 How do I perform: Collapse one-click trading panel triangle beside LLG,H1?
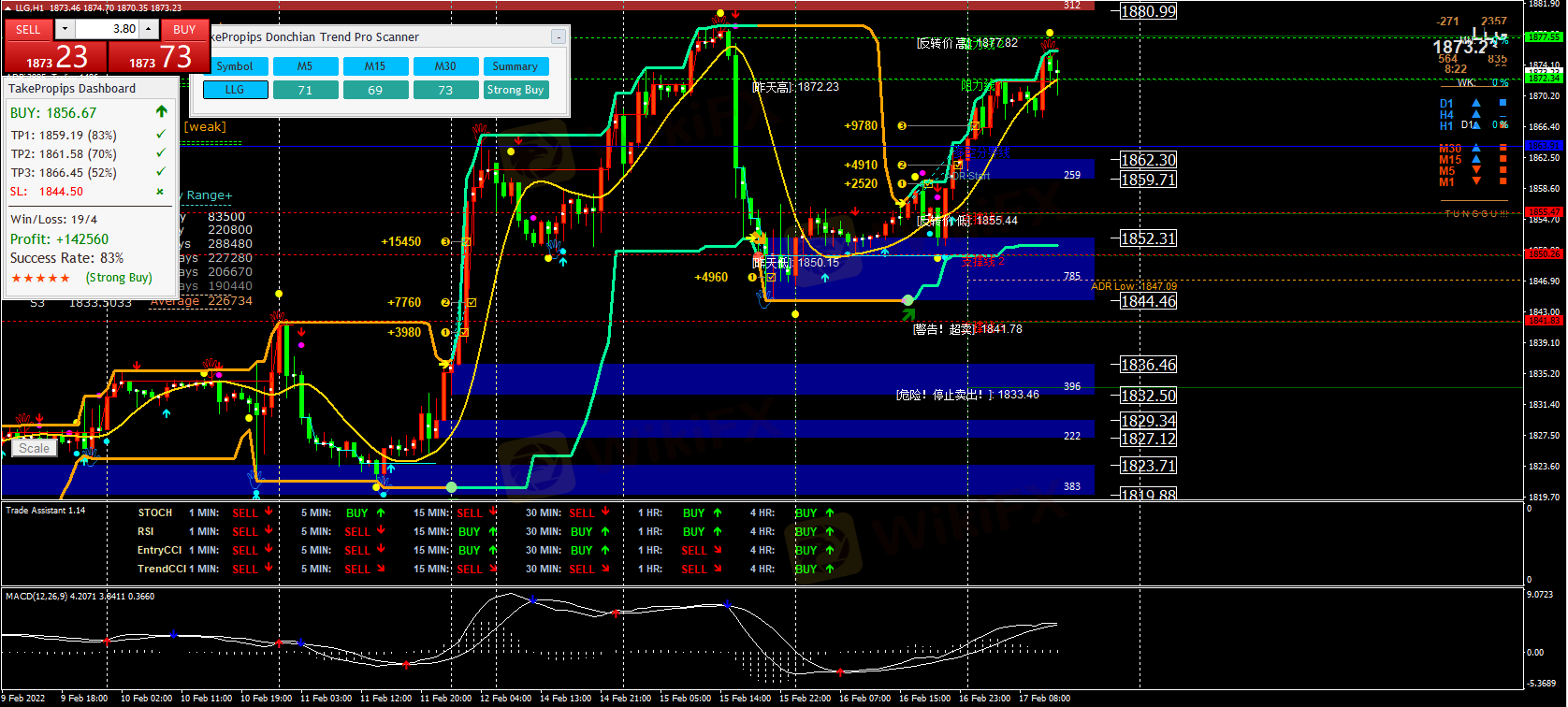pyautogui.click(x=8, y=7)
